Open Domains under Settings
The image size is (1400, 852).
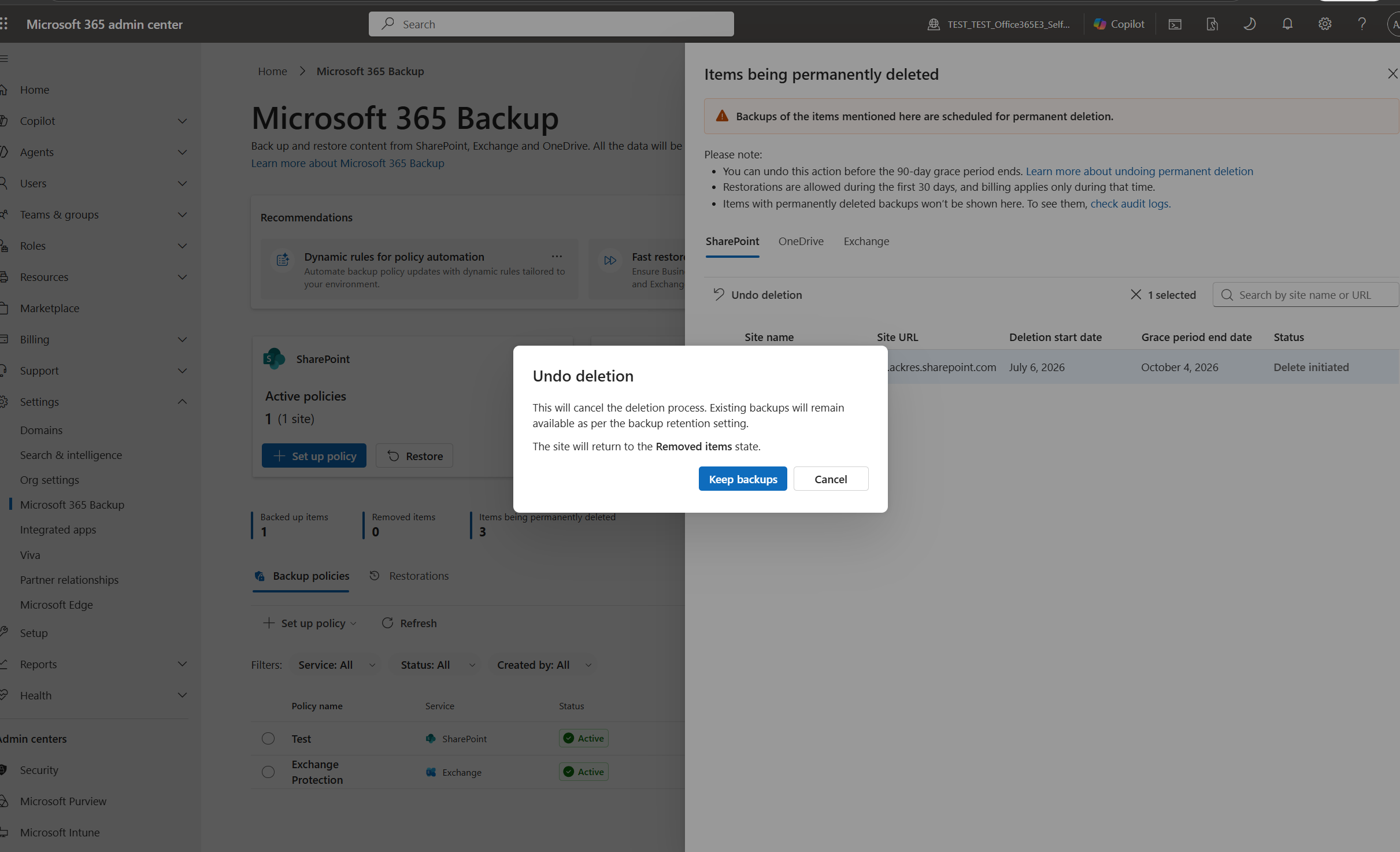point(41,430)
